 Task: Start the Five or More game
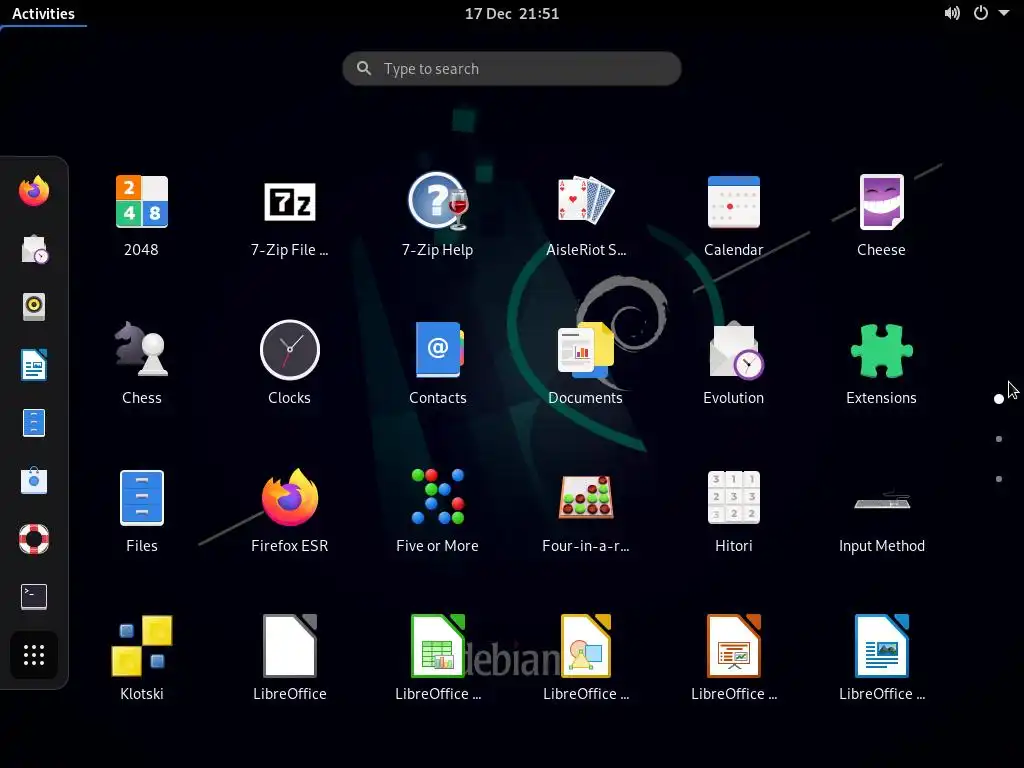(x=438, y=497)
